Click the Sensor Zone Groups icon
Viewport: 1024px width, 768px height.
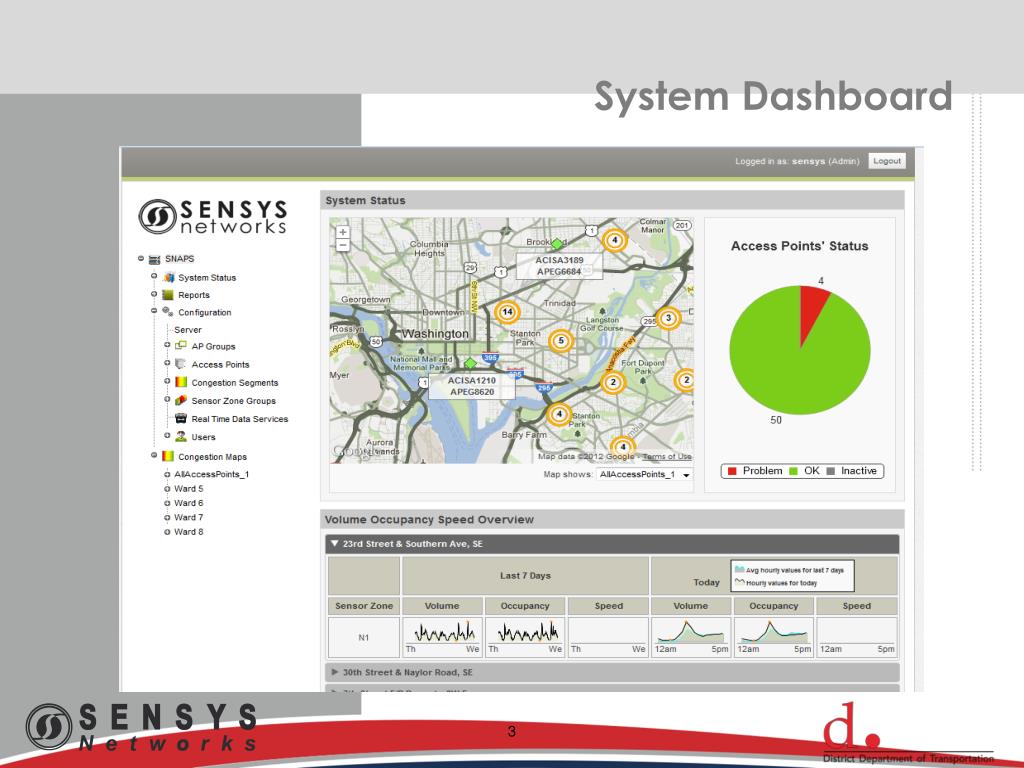tap(181, 400)
